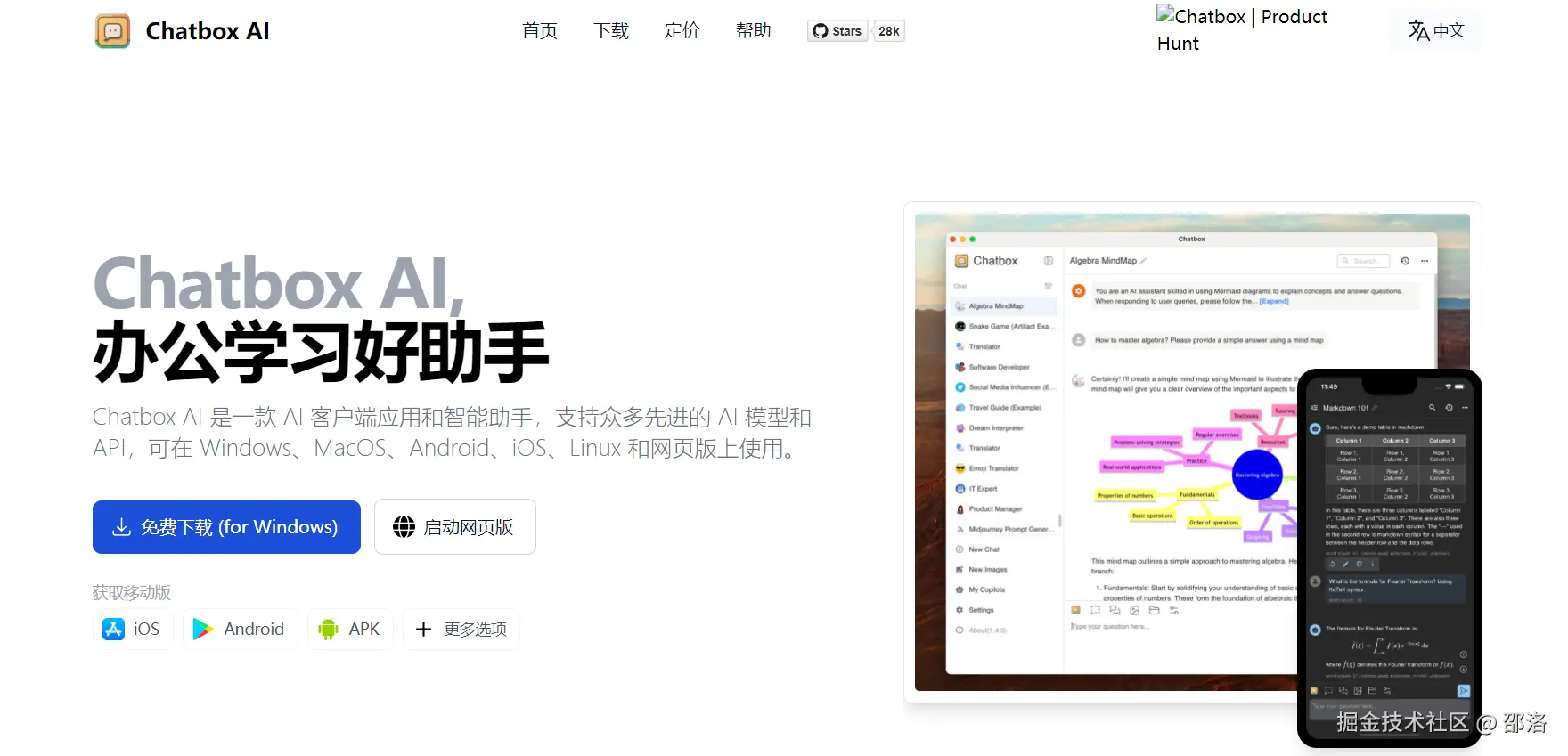Open the 下载 nav item

(611, 31)
